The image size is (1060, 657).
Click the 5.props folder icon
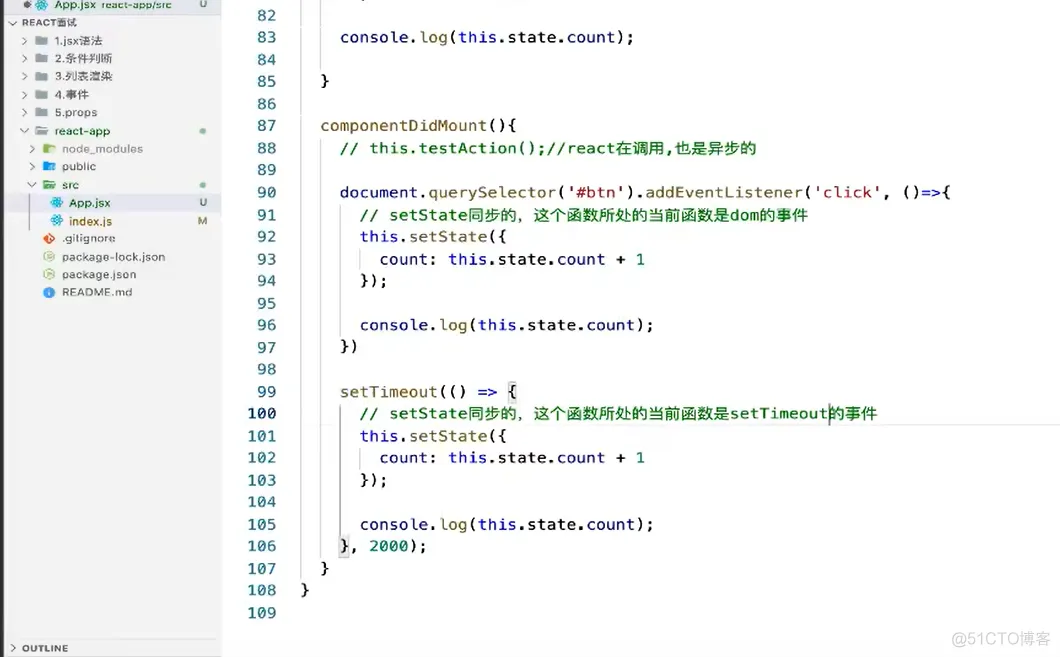click(41, 112)
